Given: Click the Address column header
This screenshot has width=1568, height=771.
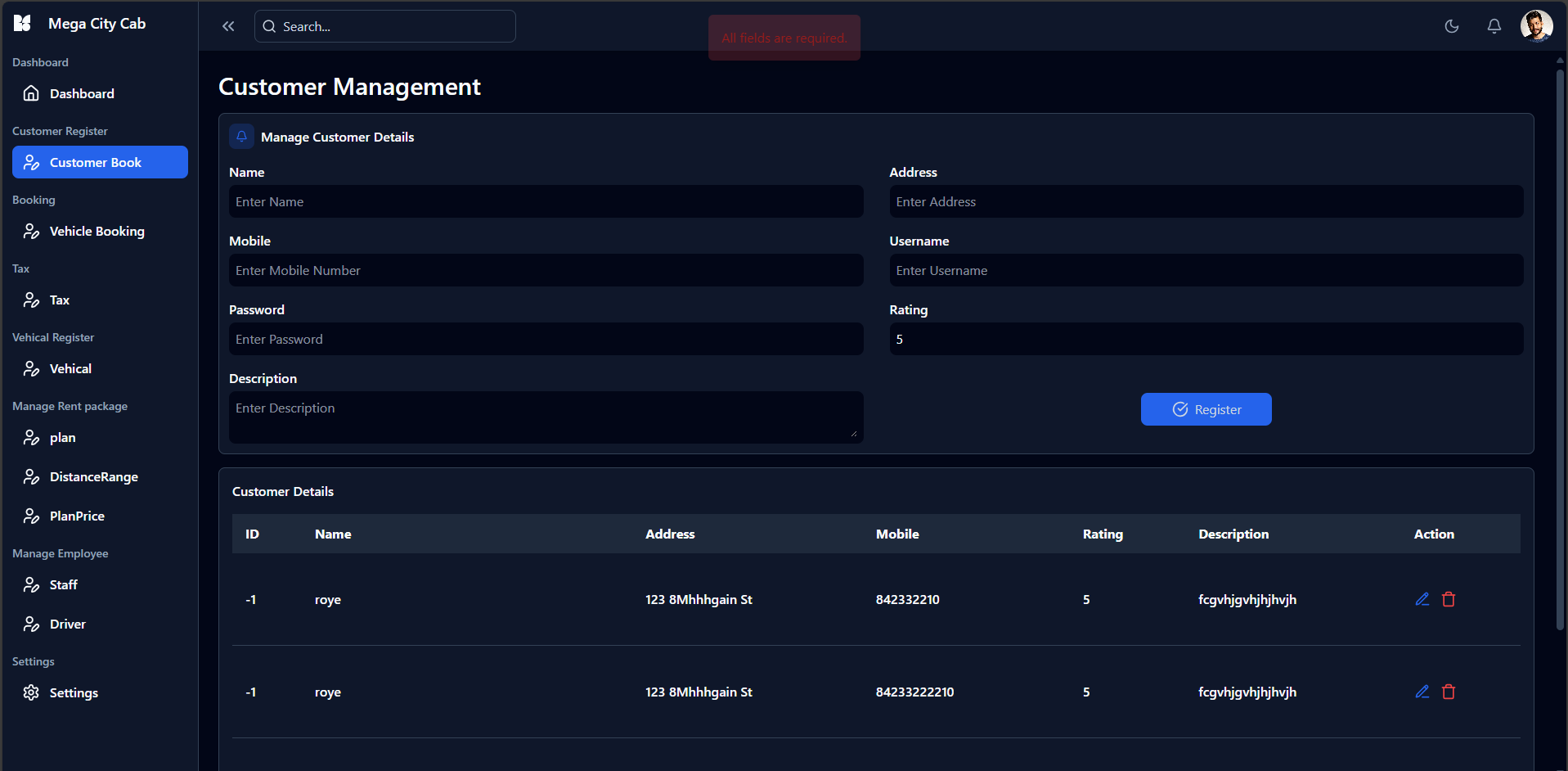Looking at the screenshot, I should pyautogui.click(x=670, y=534).
